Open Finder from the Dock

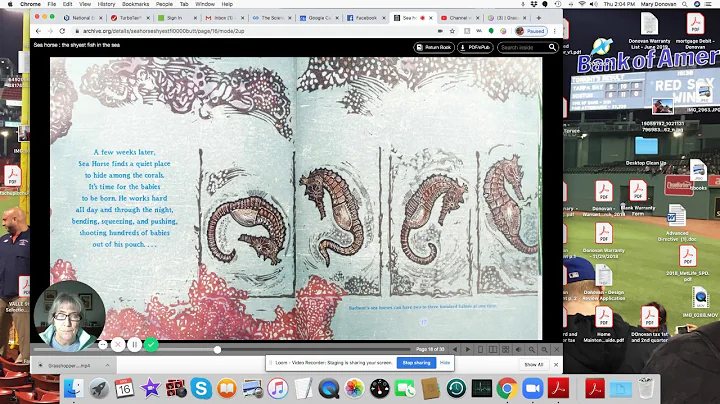73,388
